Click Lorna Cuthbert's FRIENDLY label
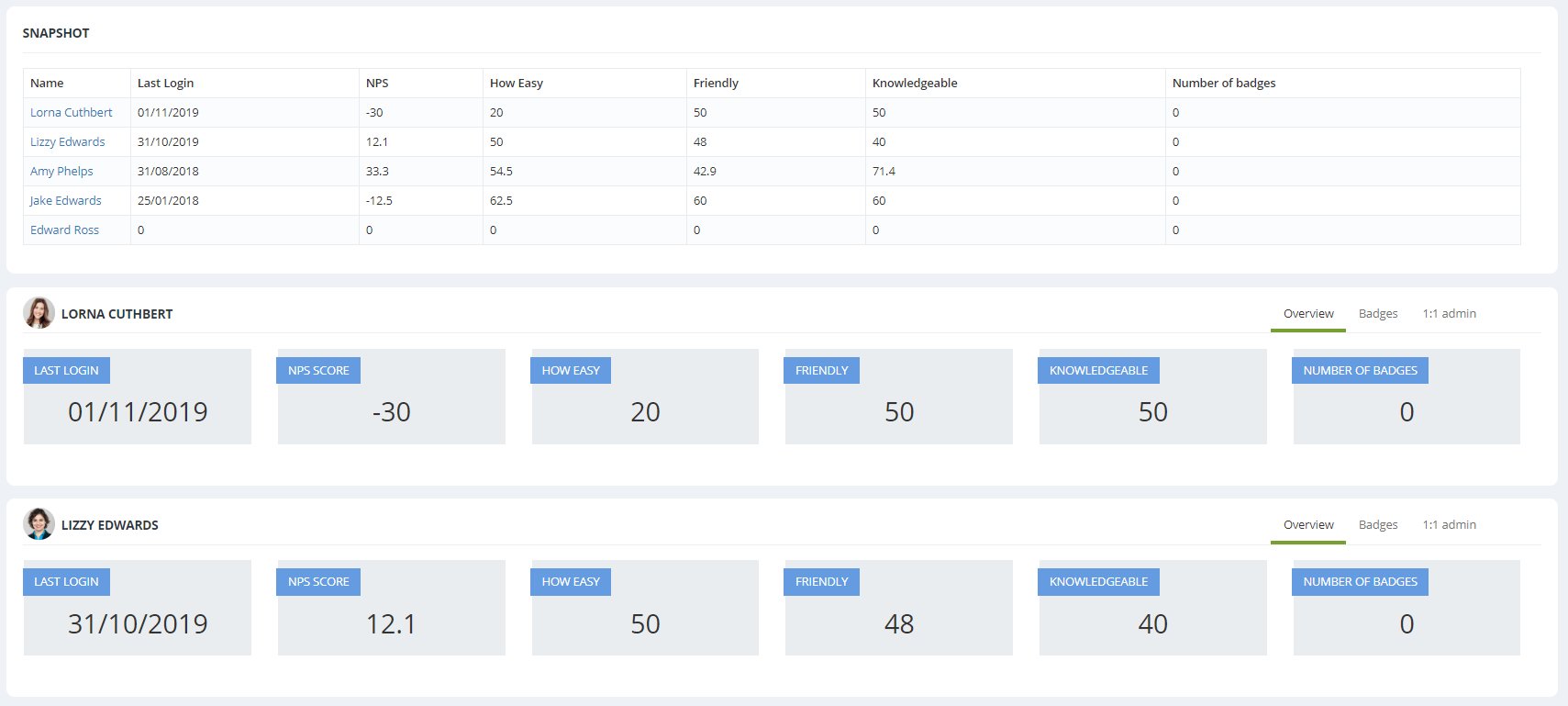This screenshot has width=1568, height=706. [x=822, y=370]
